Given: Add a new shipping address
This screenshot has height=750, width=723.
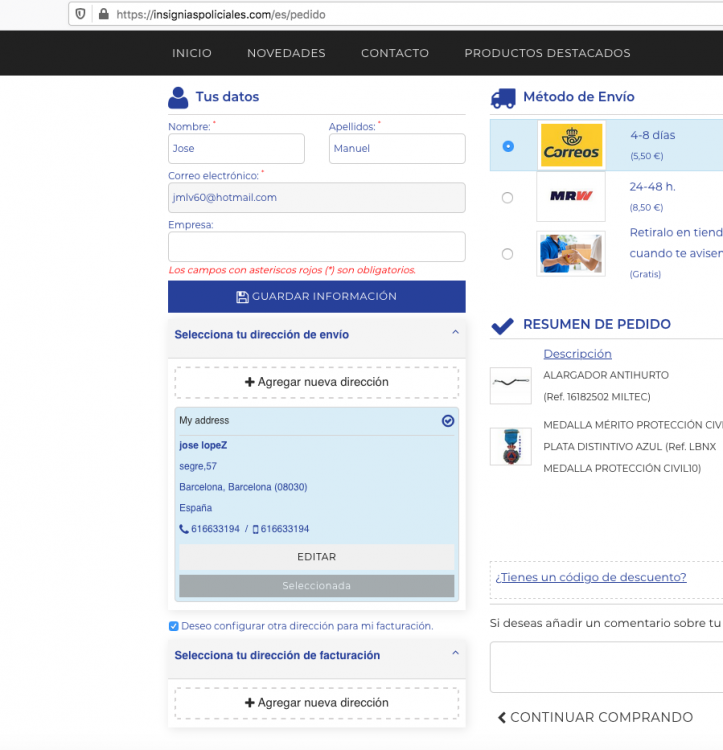Looking at the screenshot, I should click(x=317, y=382).
